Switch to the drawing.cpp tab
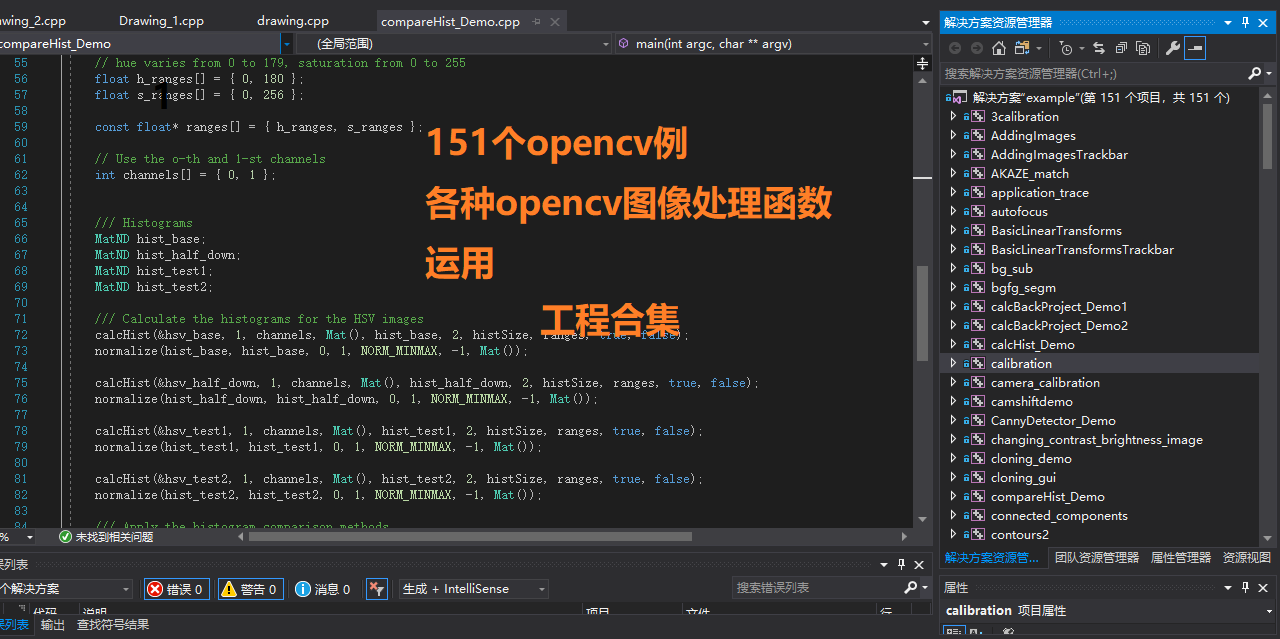 click(x=292, y=21)
